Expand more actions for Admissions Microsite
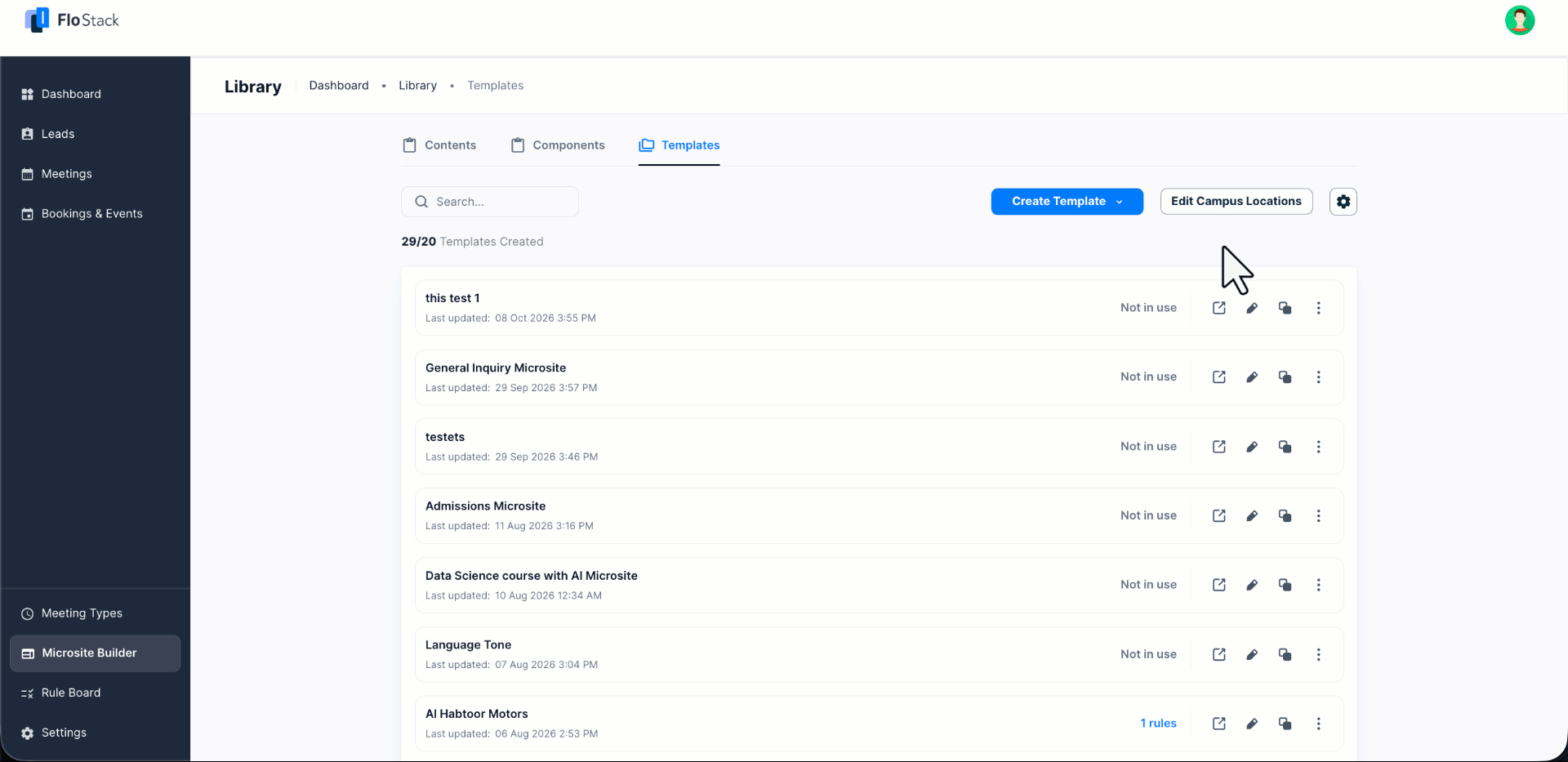The height and width of the screenshot is (762, 1568). 1318,515
